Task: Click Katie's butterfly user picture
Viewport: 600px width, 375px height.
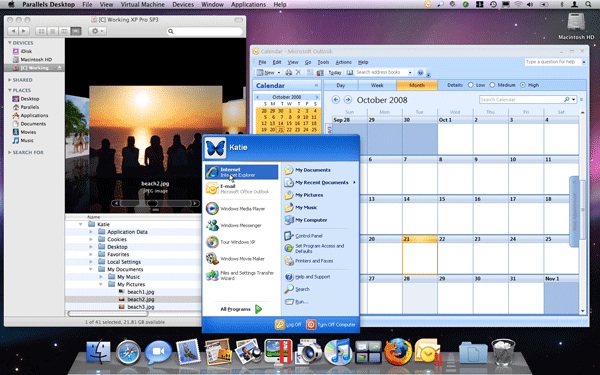Action: coord(215,148)
